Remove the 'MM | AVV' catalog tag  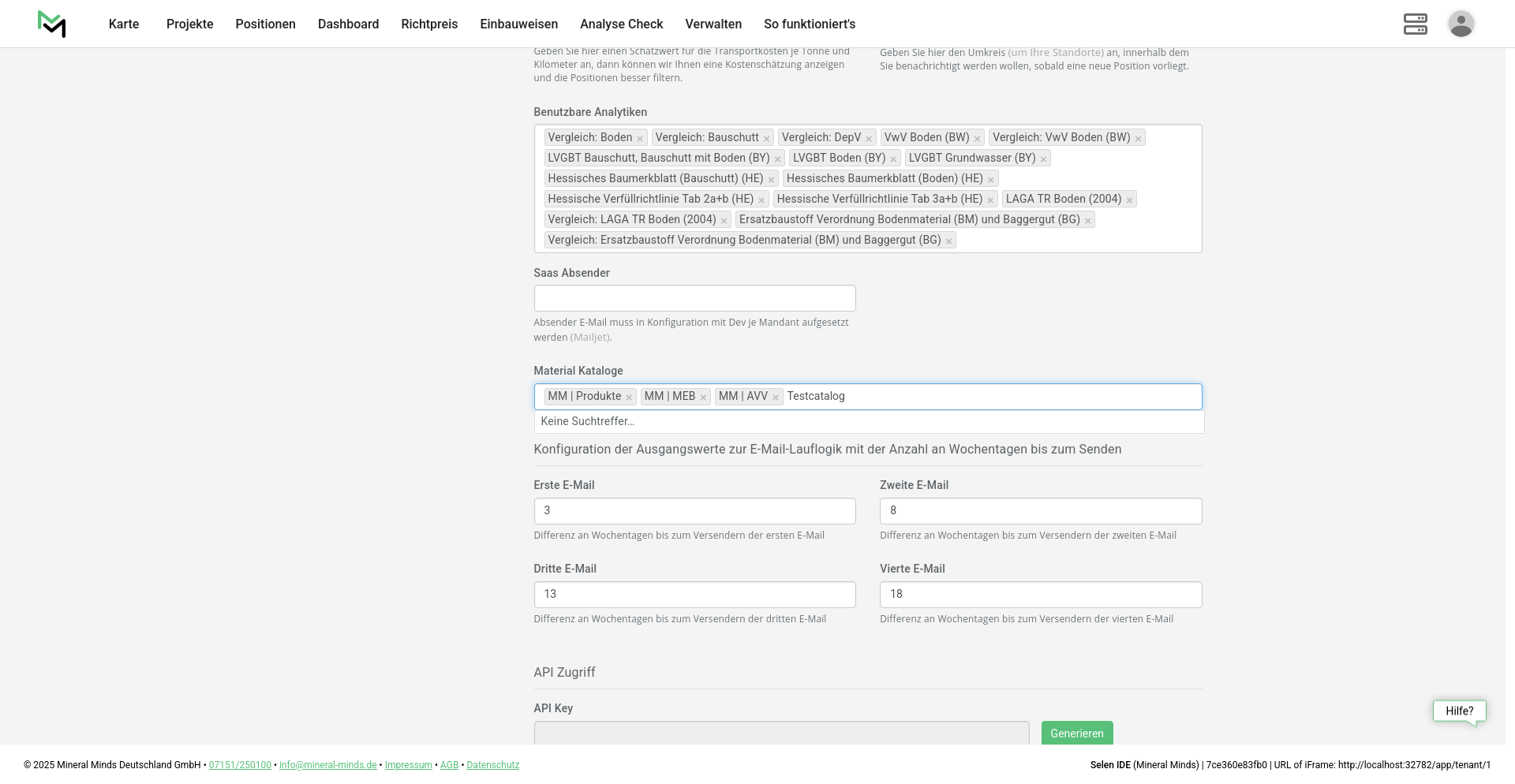(776, 398)
